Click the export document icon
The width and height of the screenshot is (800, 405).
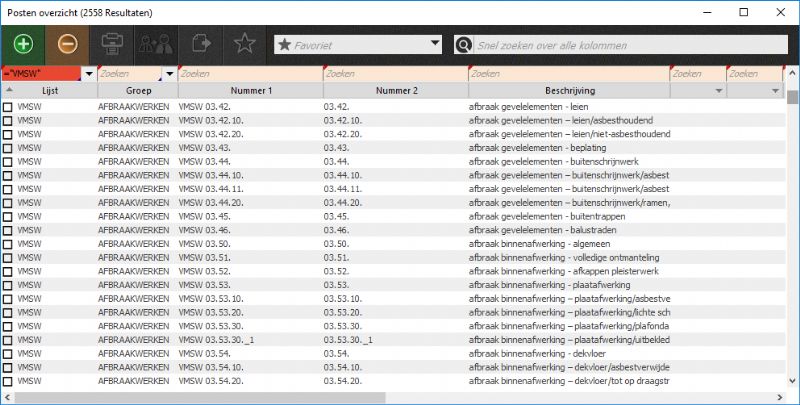199,44
